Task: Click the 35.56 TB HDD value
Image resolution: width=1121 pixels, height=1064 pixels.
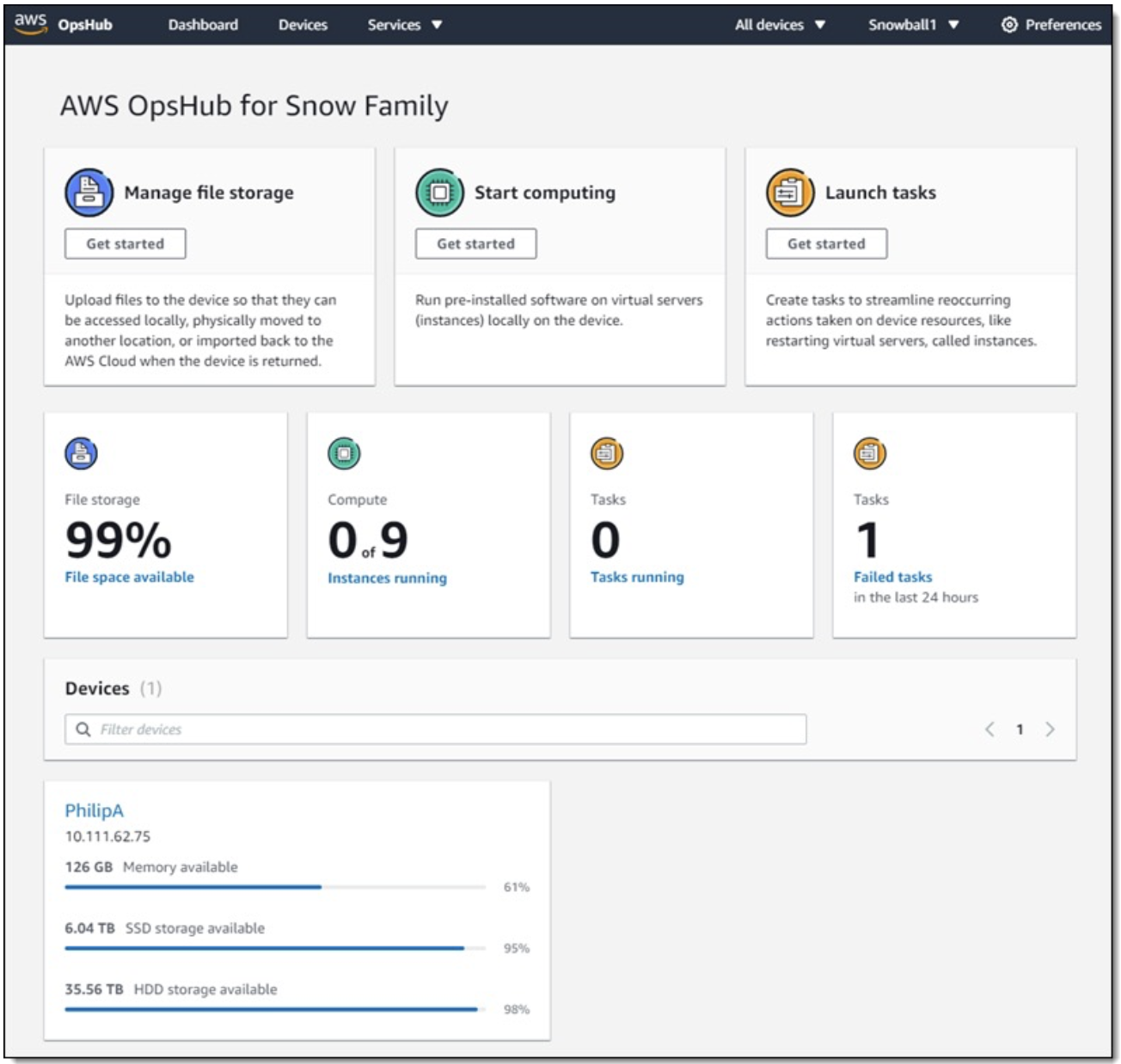Action: pos(94,988)
